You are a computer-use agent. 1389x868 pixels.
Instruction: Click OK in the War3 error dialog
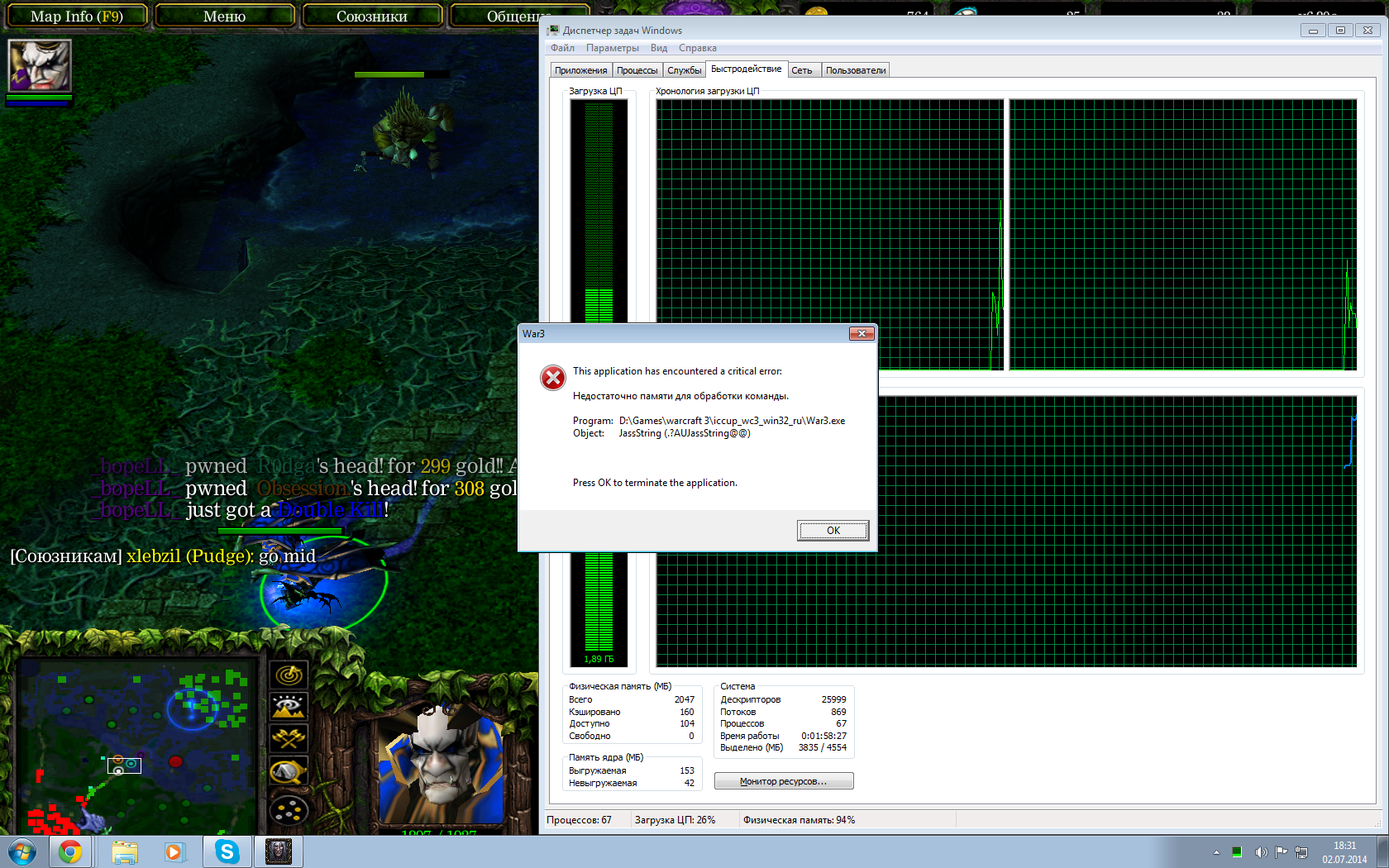[833, 531]
